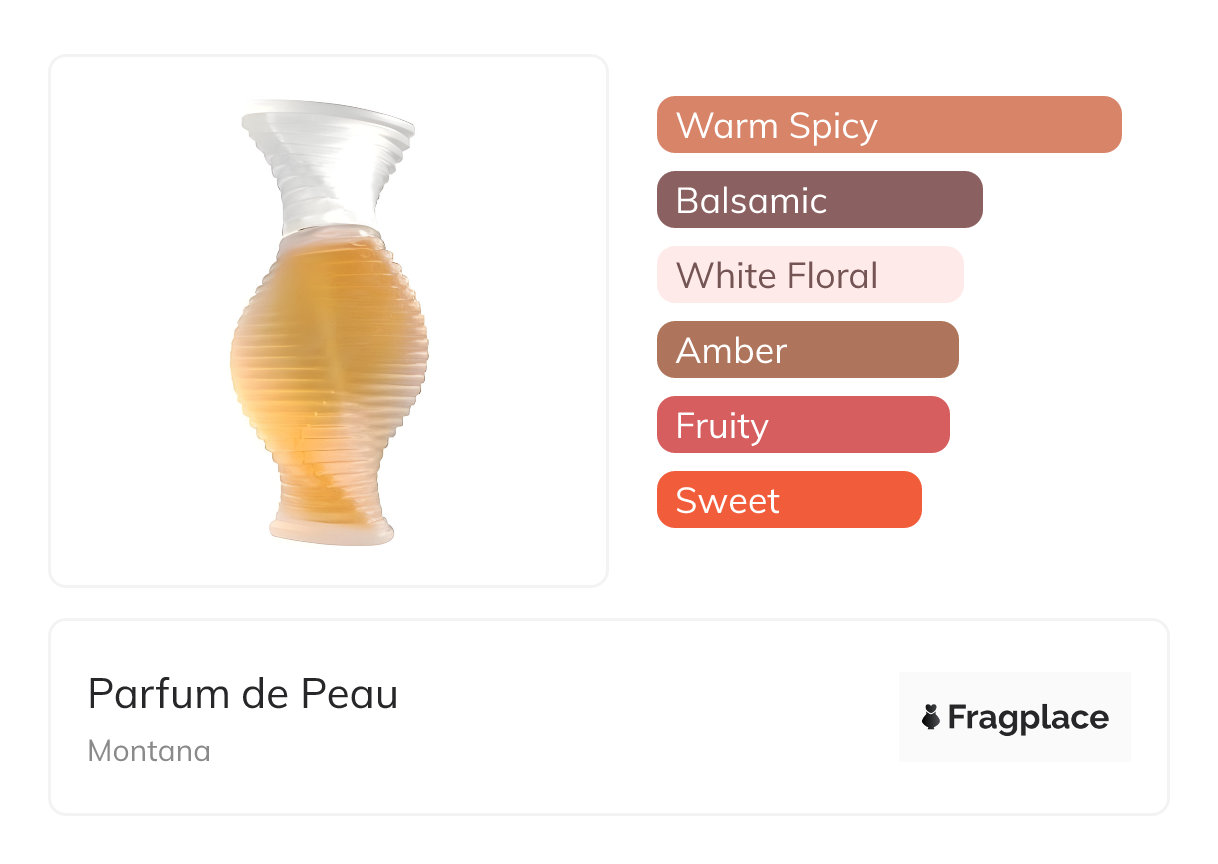
Task: Click the grey Fragplace logo badge
Action: point(1014,690)
